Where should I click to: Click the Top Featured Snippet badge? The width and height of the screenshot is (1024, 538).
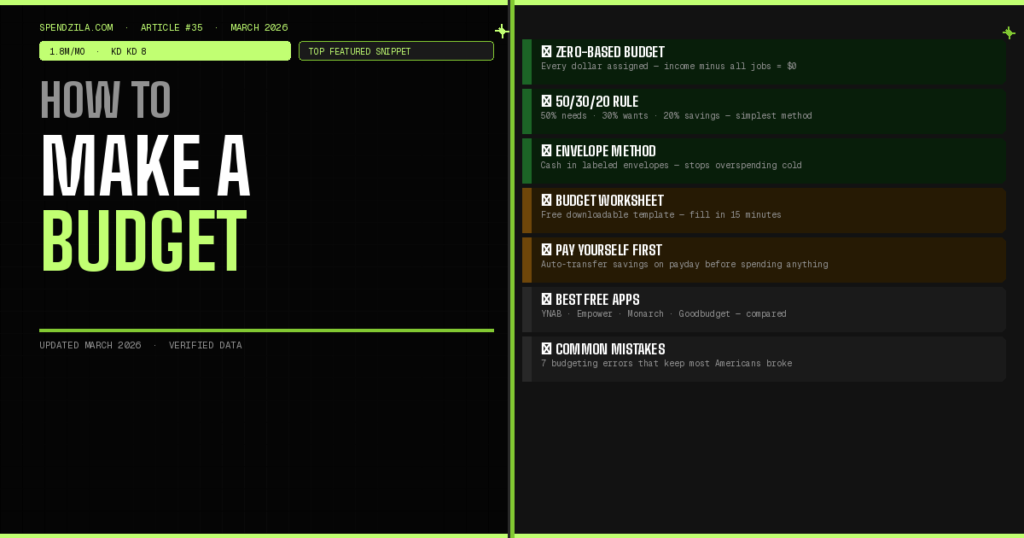pos(396,51)
